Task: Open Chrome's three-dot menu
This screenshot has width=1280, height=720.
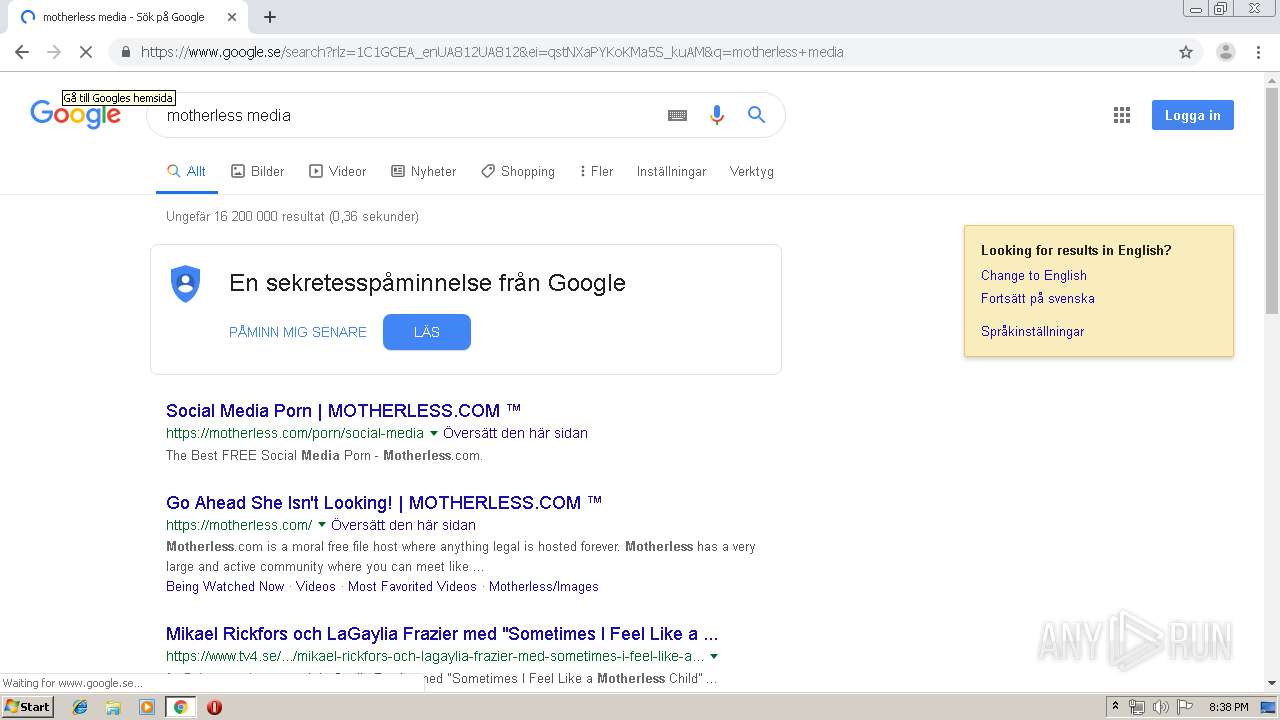Action: pos(1259,52)
